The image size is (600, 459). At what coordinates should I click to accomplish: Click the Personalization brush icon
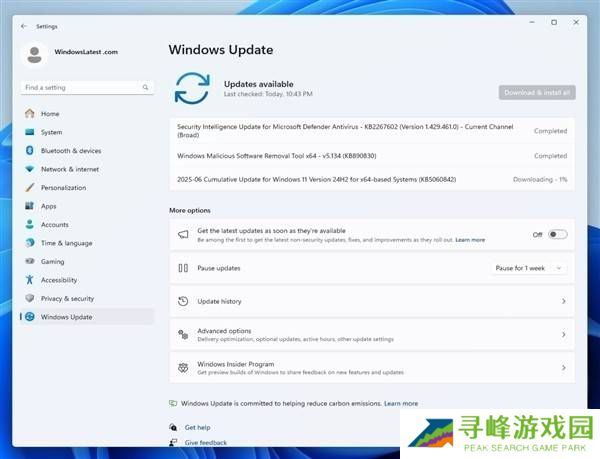pyautogui.click(x=30, y=187)
